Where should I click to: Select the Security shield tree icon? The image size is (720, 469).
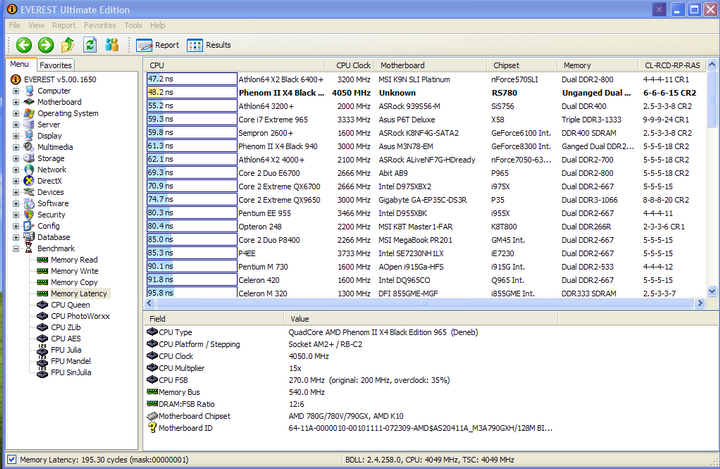(x=29, y=215)
